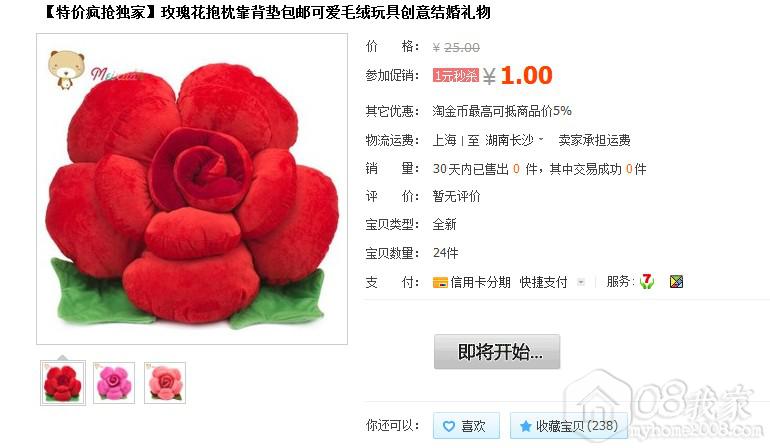This screenshot has width=770, height=448.
Task: Expand the payment methods dropdown arrow
Action: click(x=581, y=282)
